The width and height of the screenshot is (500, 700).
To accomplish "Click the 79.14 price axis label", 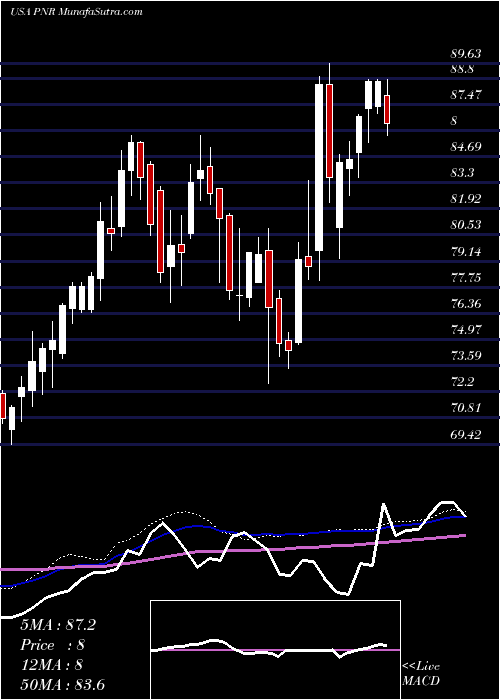I will pos(466,252).
